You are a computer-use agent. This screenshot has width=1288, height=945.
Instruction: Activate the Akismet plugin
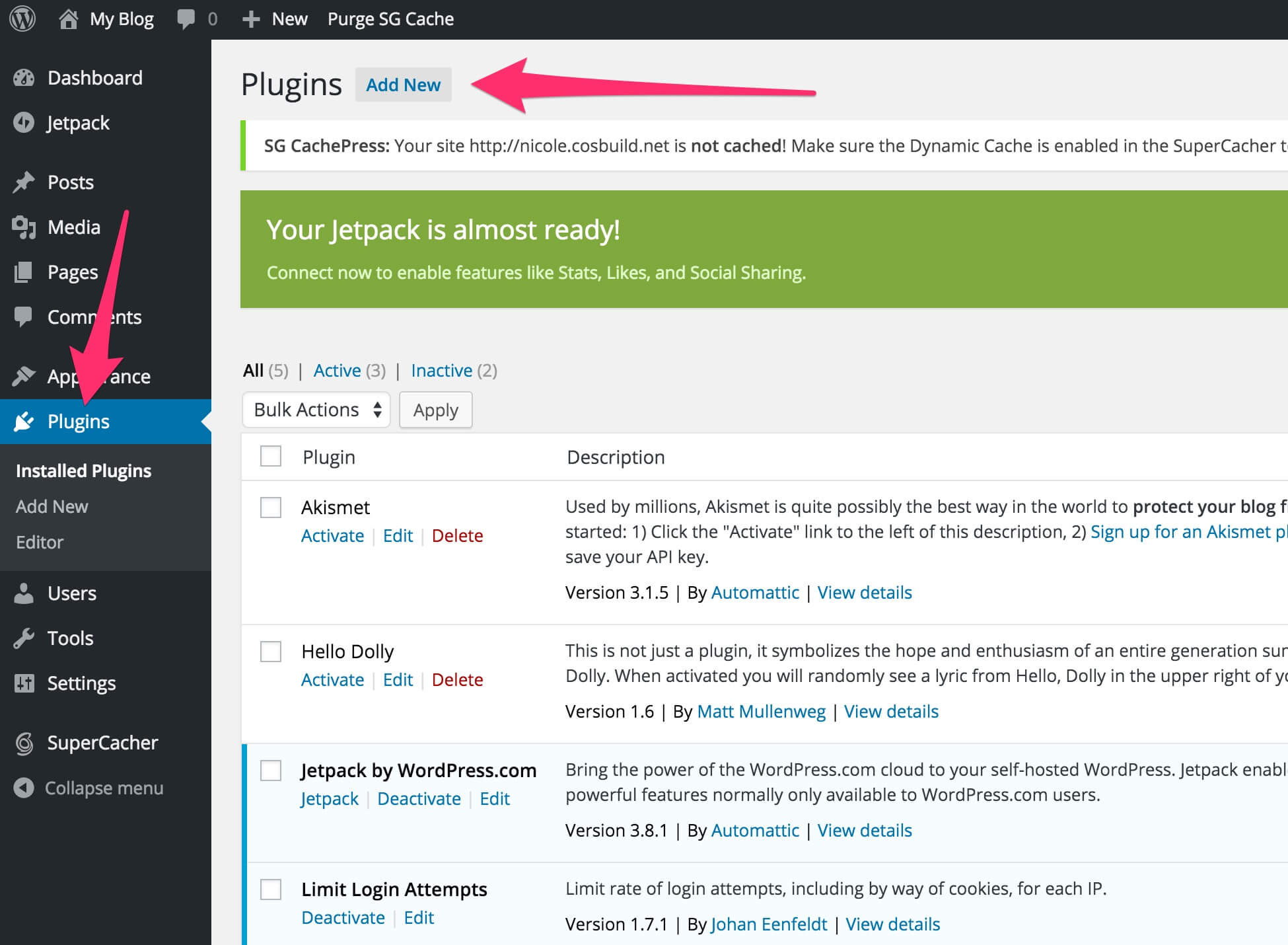tap(332, 535)
